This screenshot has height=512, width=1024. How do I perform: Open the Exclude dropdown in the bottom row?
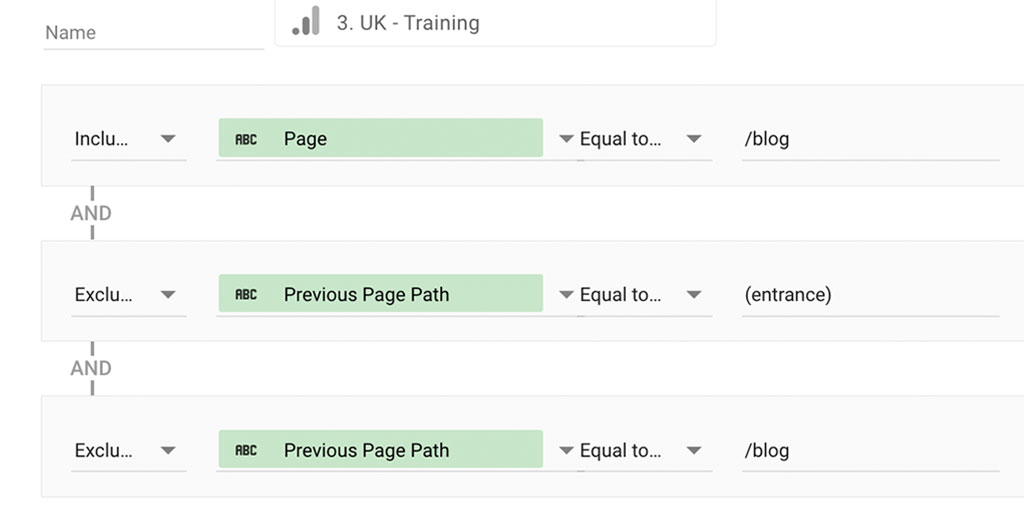point(128,451)
